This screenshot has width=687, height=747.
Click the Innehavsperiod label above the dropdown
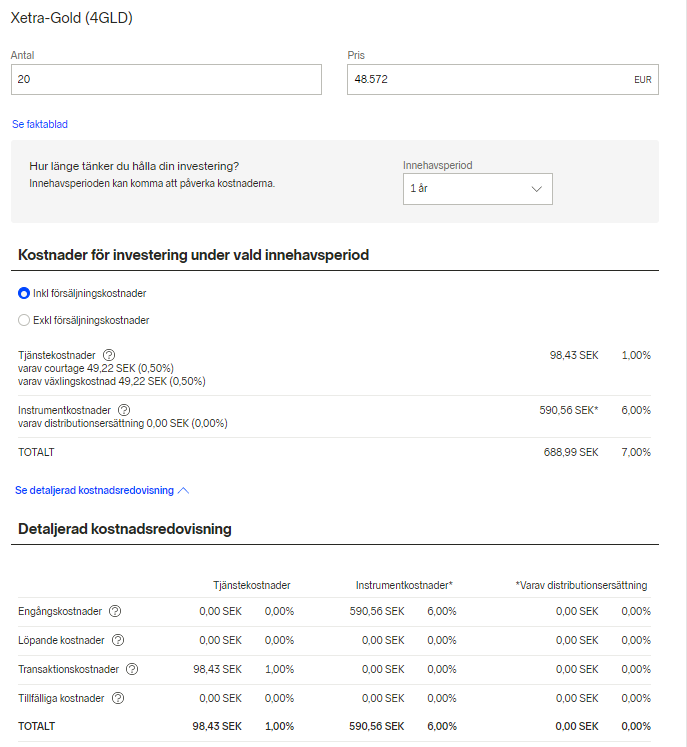pos(435,165)
